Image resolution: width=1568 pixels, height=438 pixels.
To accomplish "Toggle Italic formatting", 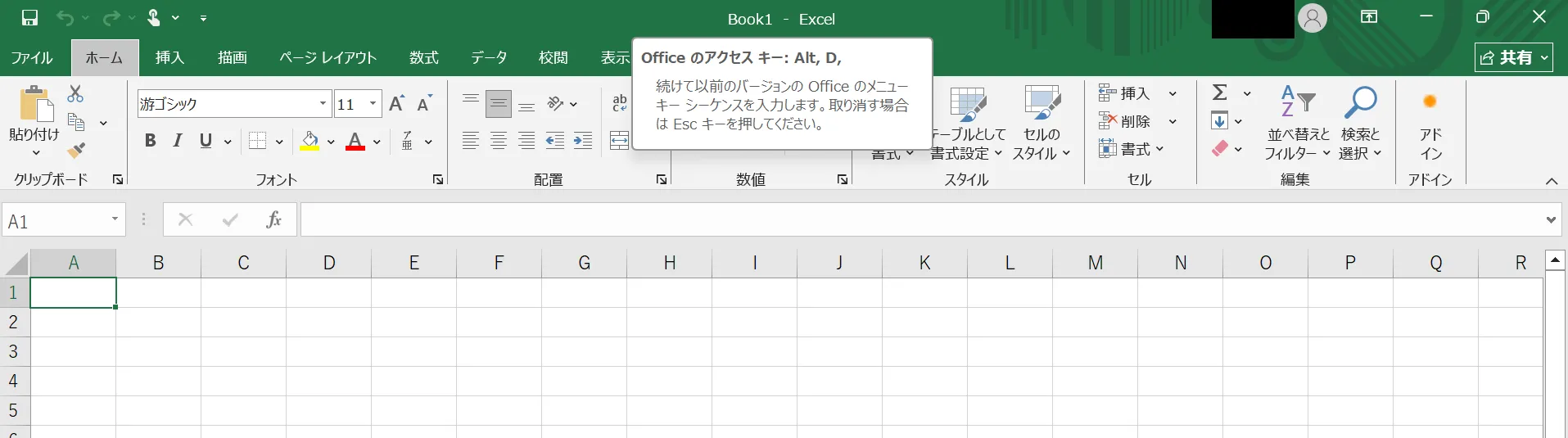I will point(178,141).
